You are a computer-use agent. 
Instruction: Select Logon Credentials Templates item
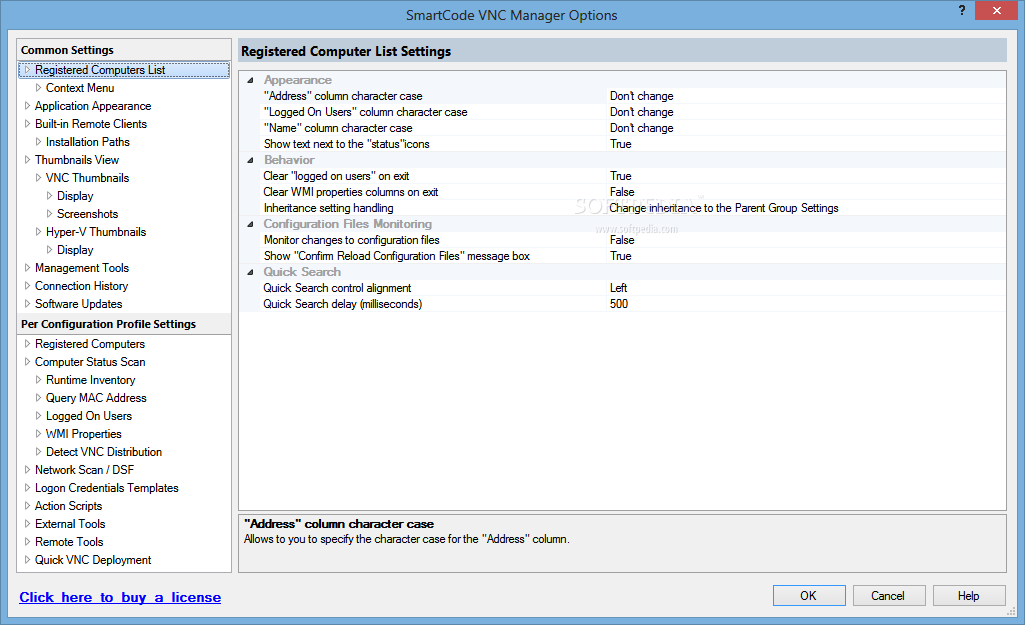coord(107,488)
